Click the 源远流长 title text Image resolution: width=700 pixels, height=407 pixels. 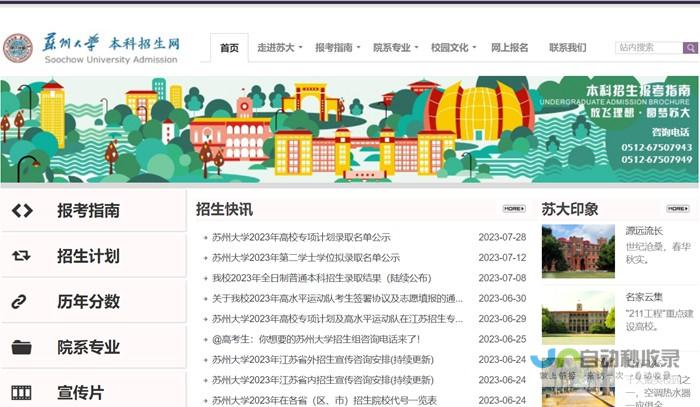click(644, 231)
